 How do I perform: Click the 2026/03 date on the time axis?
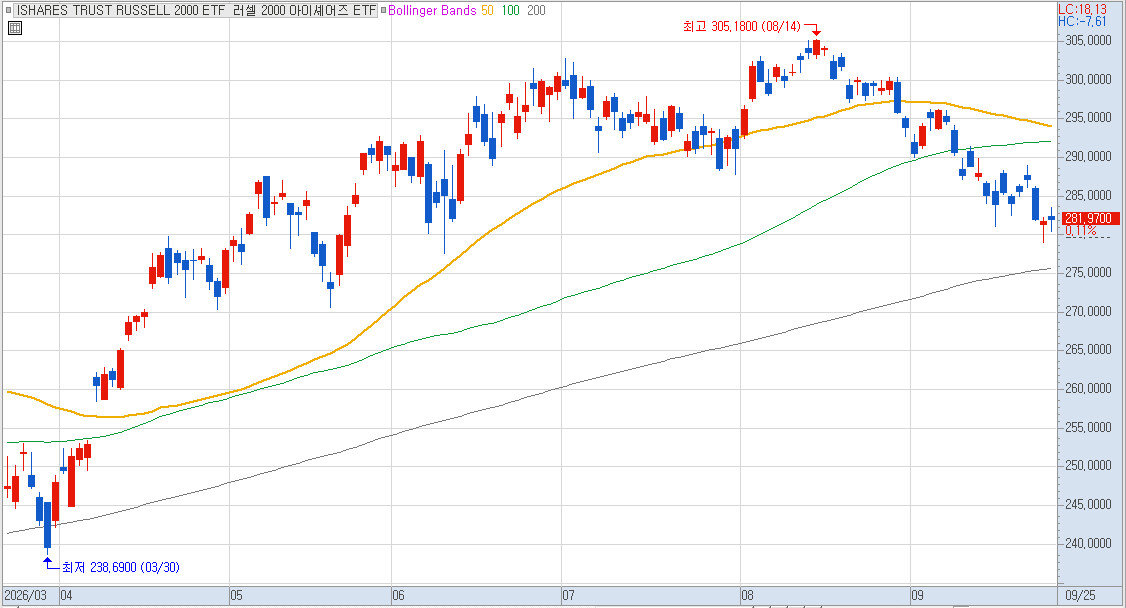pyautogui.click(x=25, y=595)
